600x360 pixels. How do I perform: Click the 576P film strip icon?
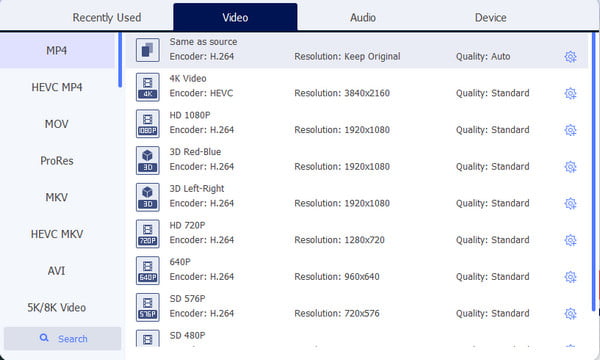tap(148, 307)
